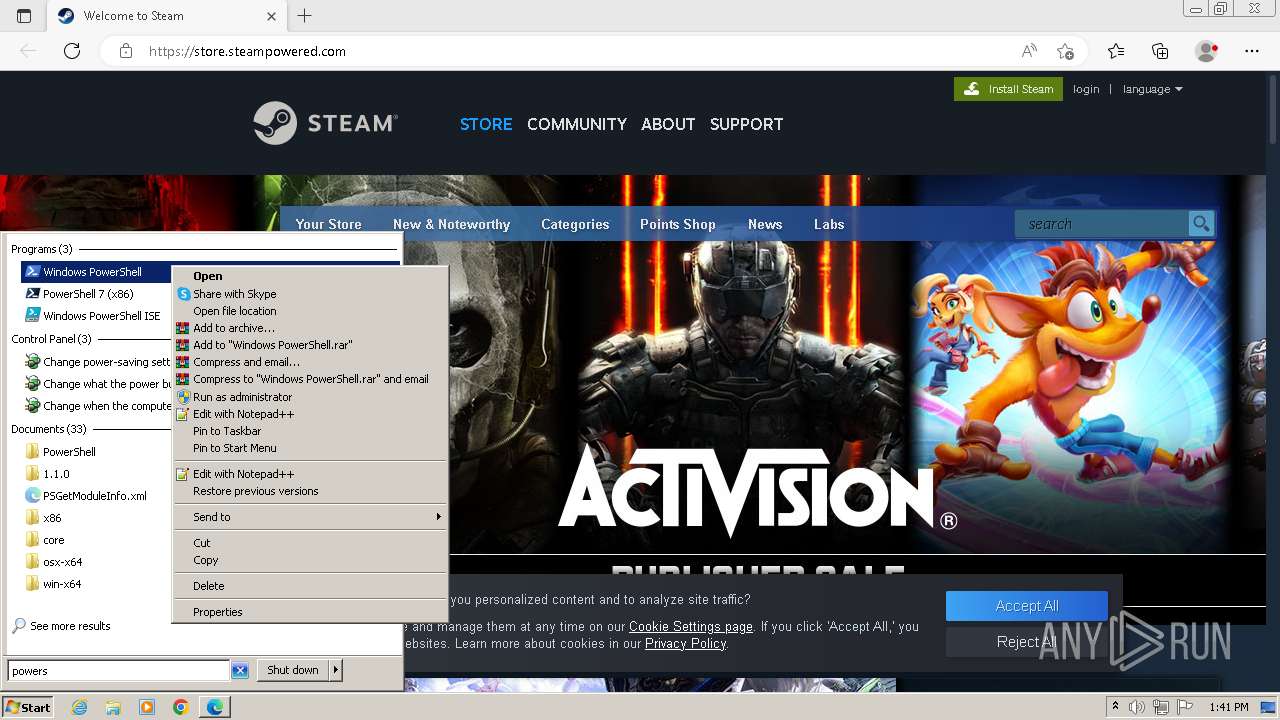
Task: Choose Add to "Windows PowerShell.rar"
Action: tap(310, 345)
